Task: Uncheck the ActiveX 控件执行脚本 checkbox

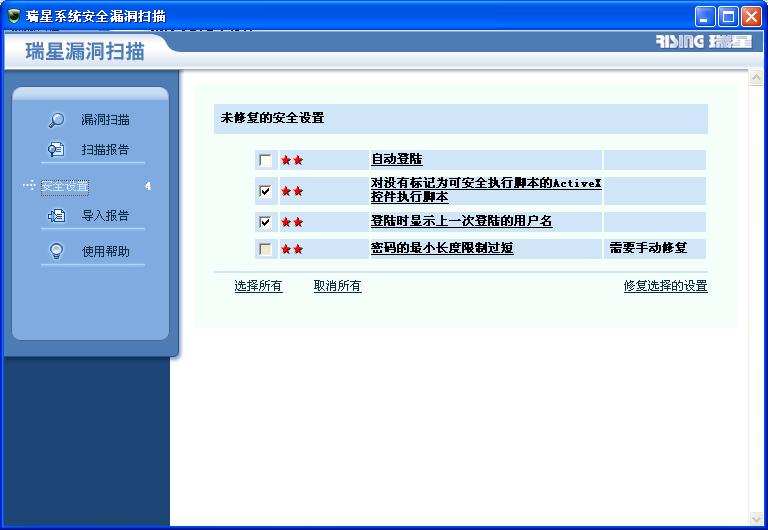Action: click(x=265, y=191)
